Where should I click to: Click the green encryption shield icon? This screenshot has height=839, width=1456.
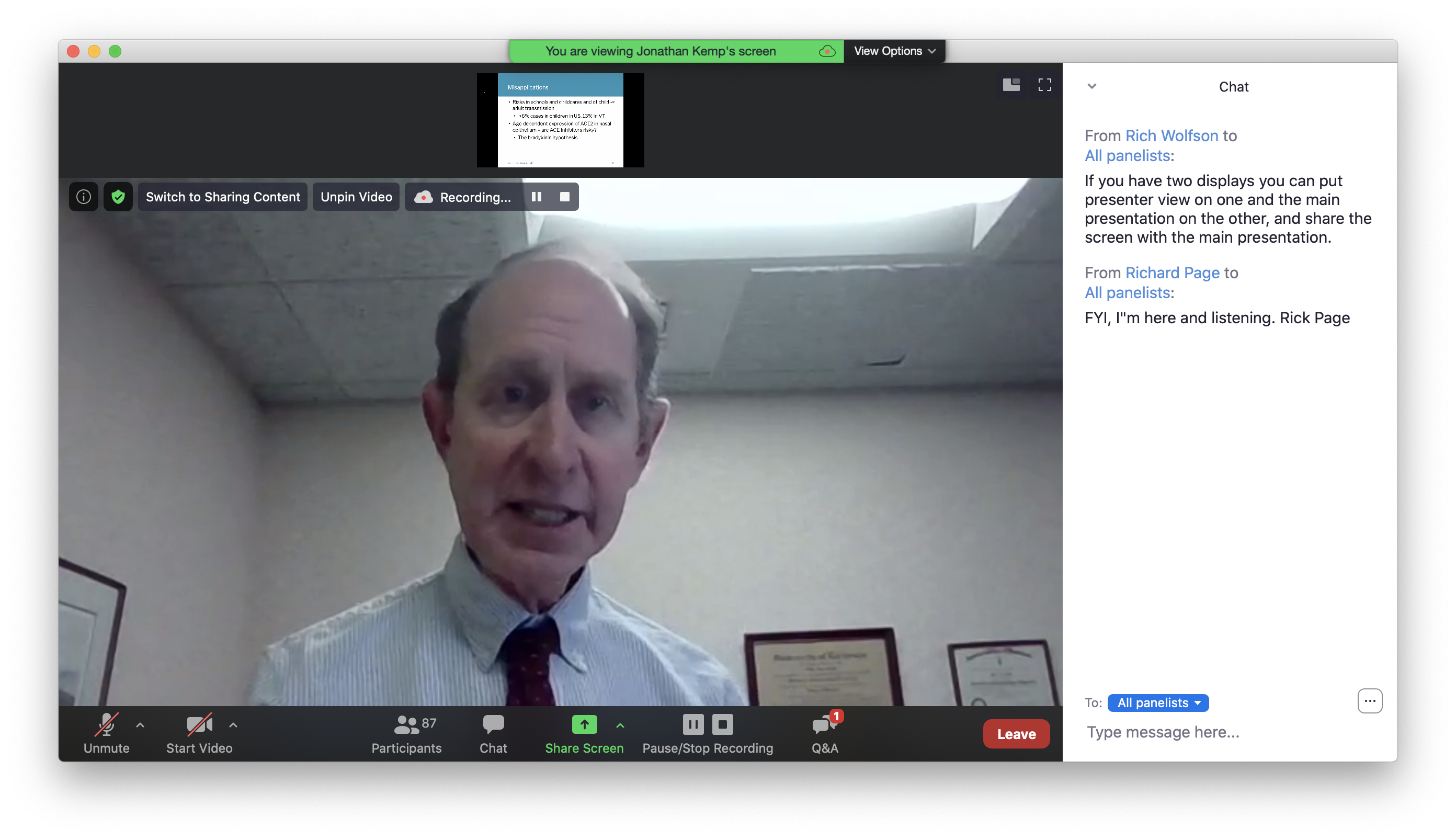(118, 197)
